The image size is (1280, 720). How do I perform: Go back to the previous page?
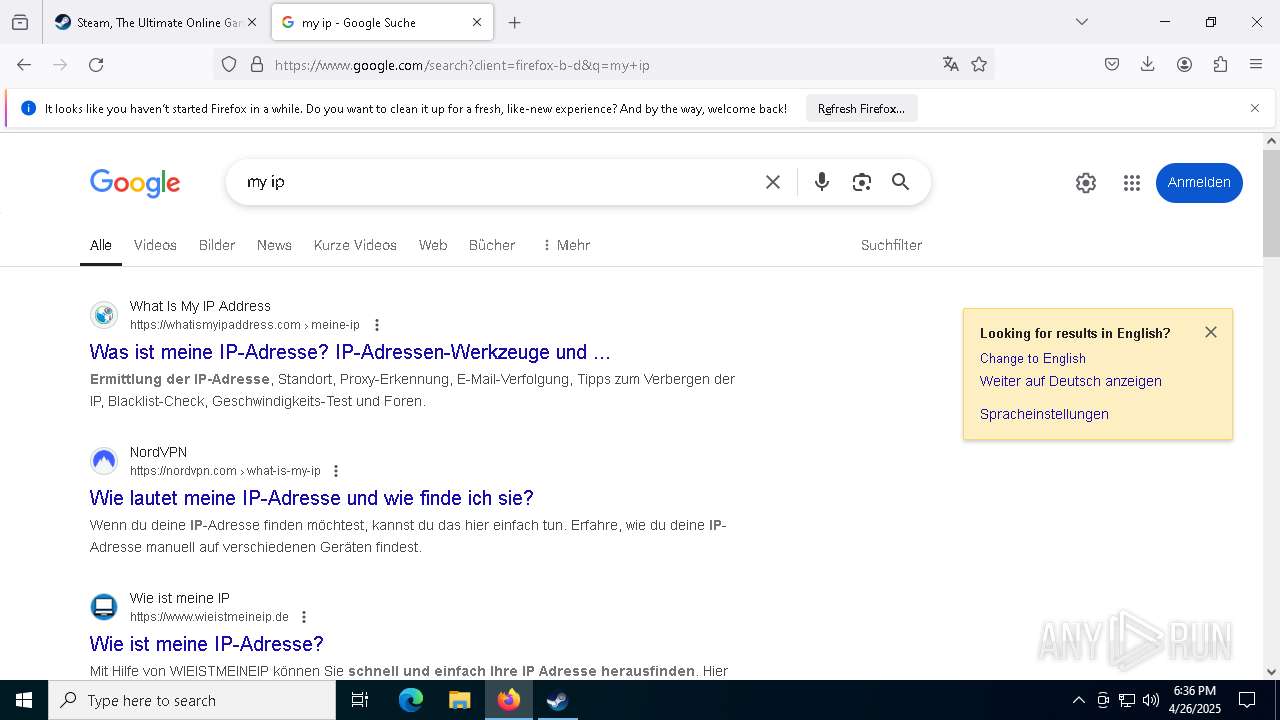(24, 65)
